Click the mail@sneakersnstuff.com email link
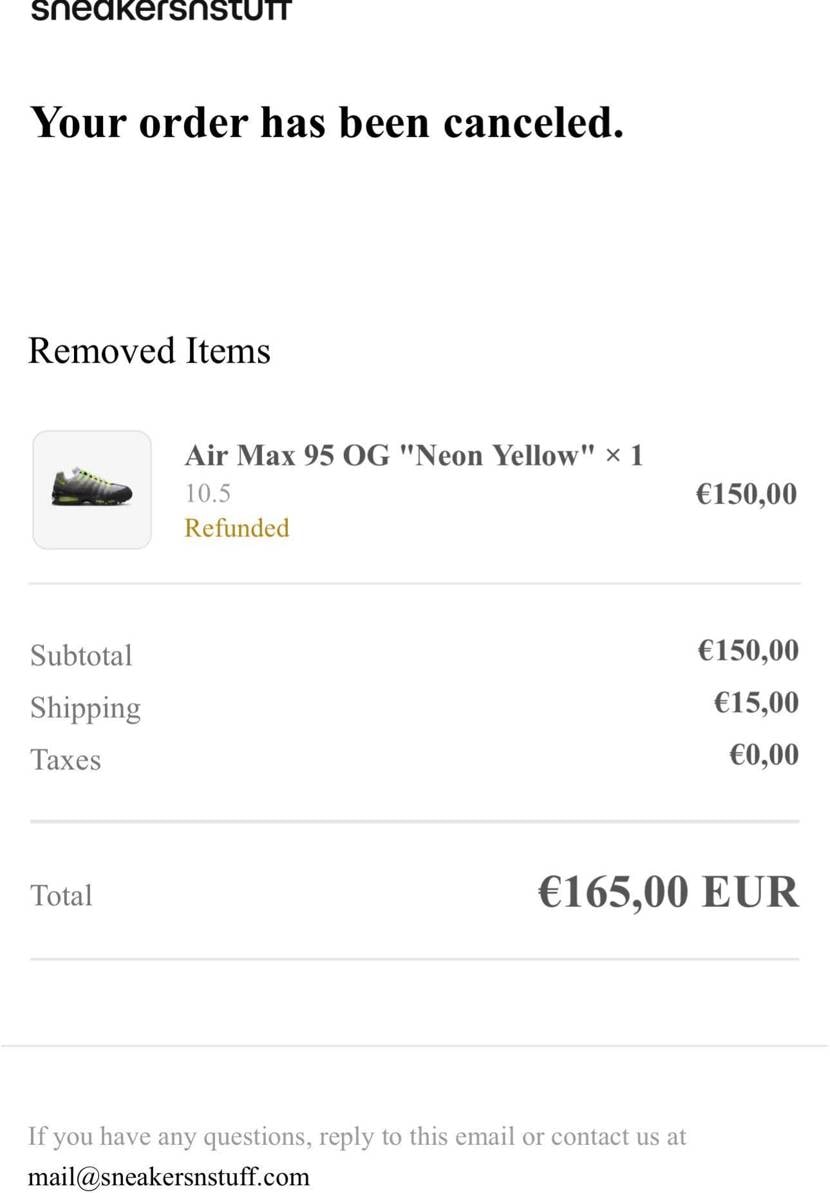This screenshot has width=830, height=1193. click(x=169, y=1176)
